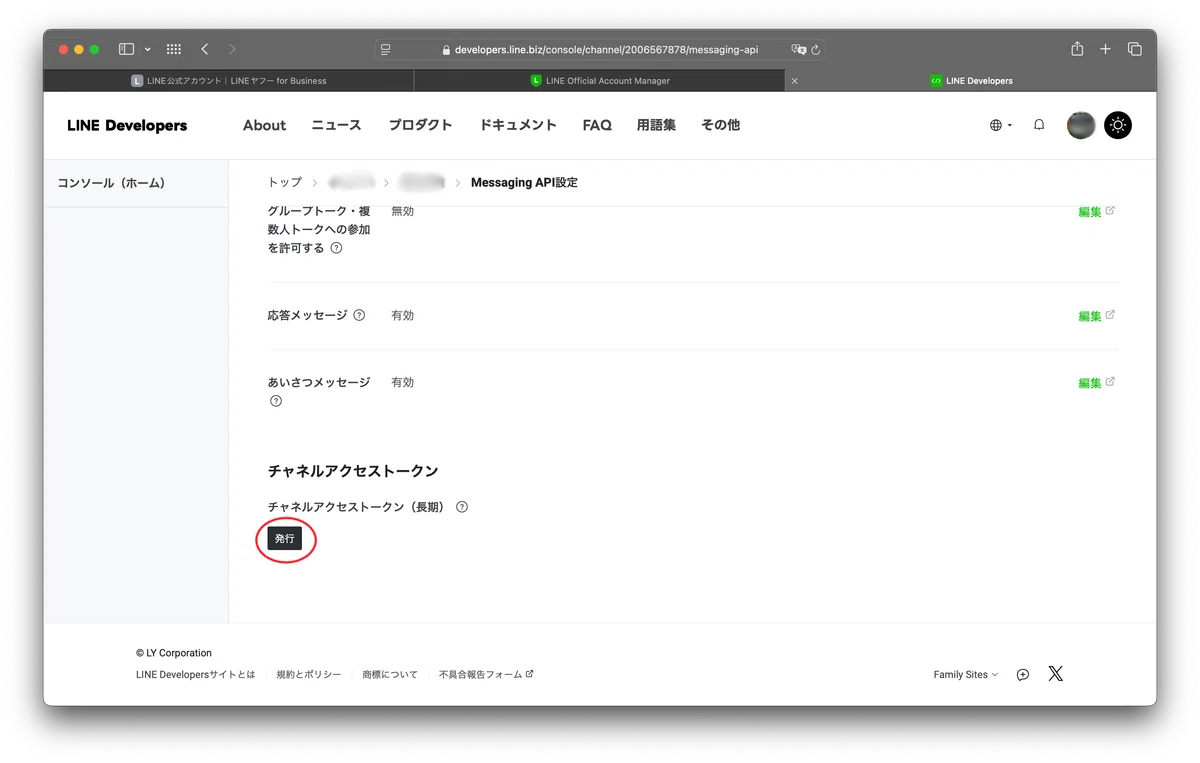Open the プロダクト menu item

click(x=420, y=125)
